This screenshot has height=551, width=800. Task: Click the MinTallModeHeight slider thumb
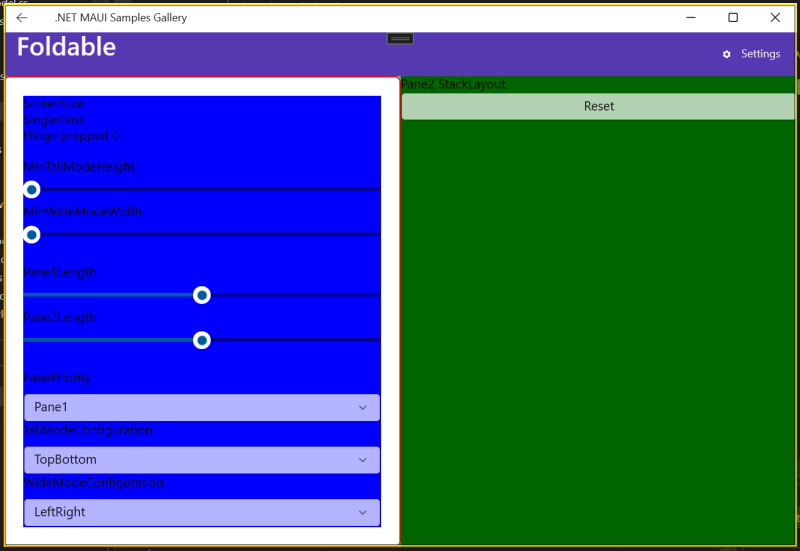click(x=31, y=189)
